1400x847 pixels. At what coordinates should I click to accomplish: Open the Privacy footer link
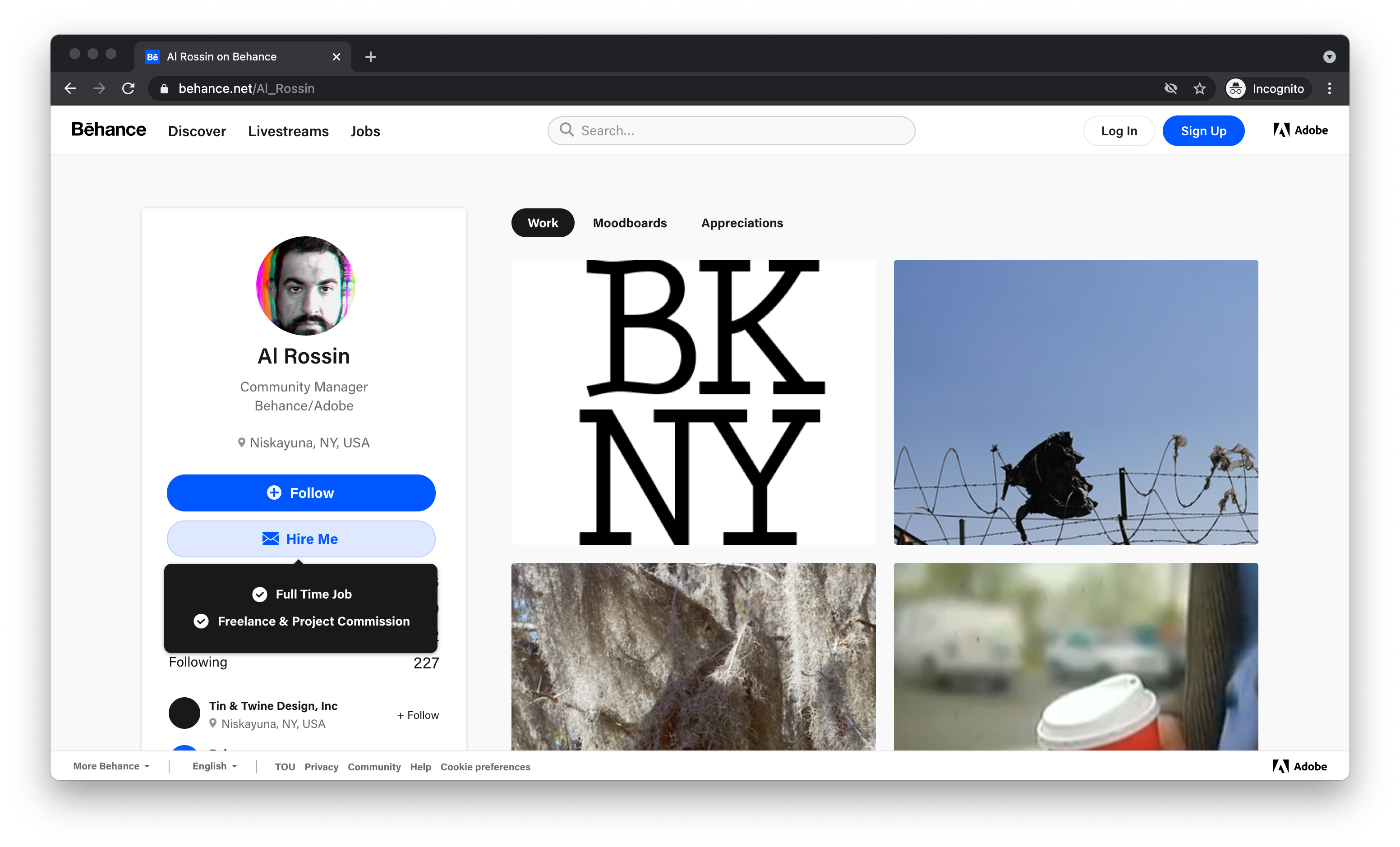click(321, 767)
